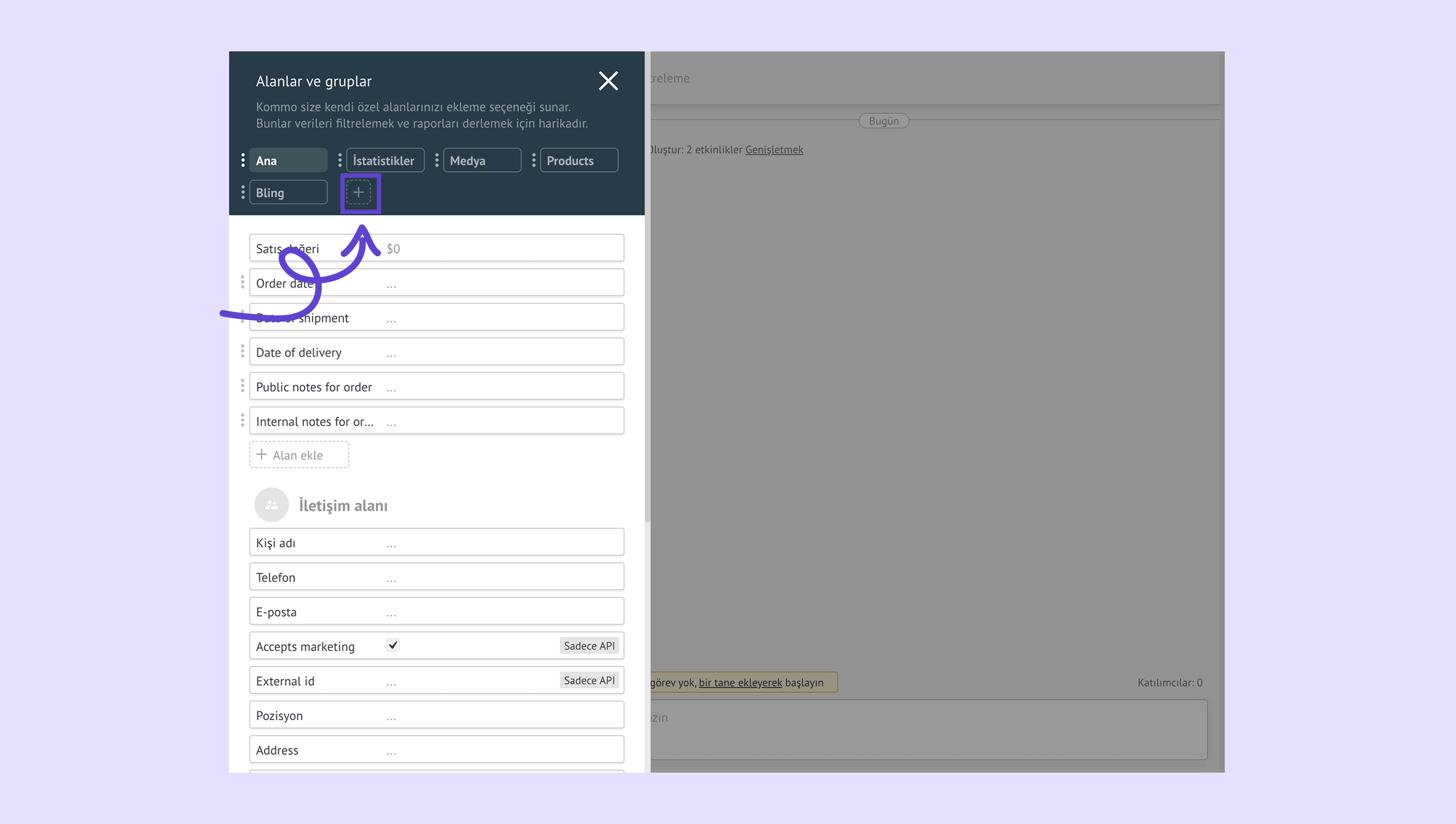This screenshot has height=824, width=1456.
Task: Click the drag handle of the Order date field
Action: [x=242, y=282]
